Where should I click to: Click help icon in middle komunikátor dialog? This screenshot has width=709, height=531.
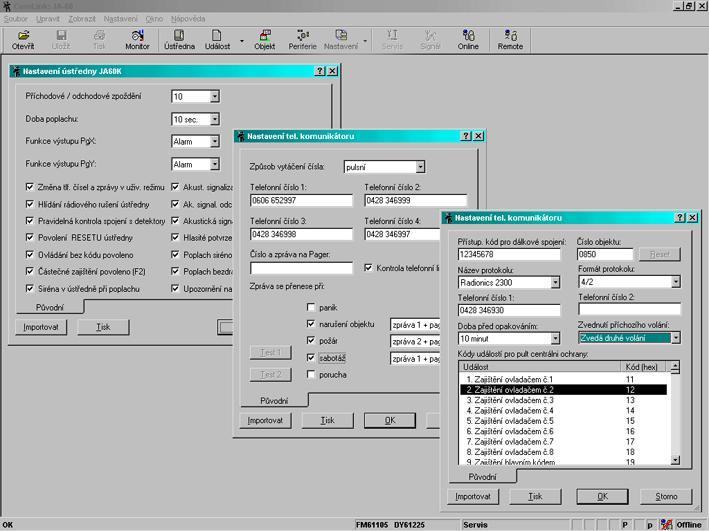466,136
